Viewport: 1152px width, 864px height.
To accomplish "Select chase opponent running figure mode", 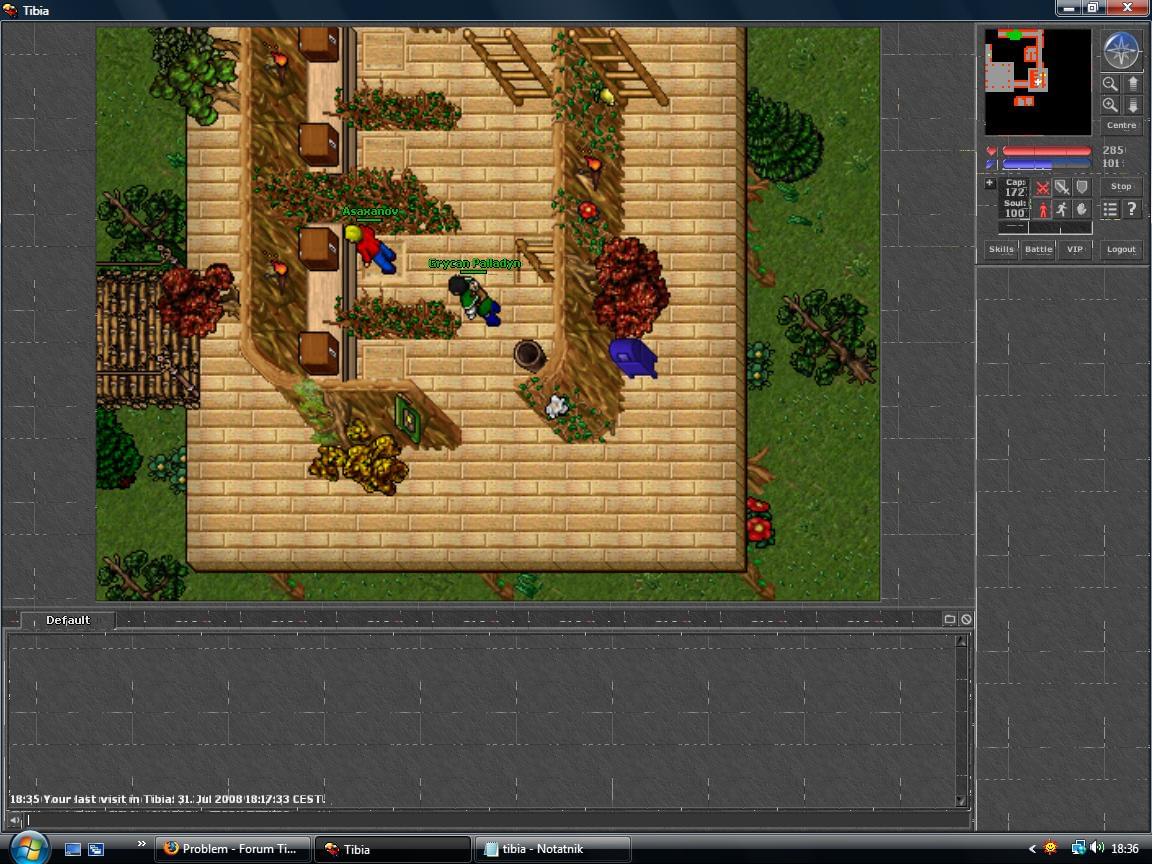I will [x=1062, y=209].
